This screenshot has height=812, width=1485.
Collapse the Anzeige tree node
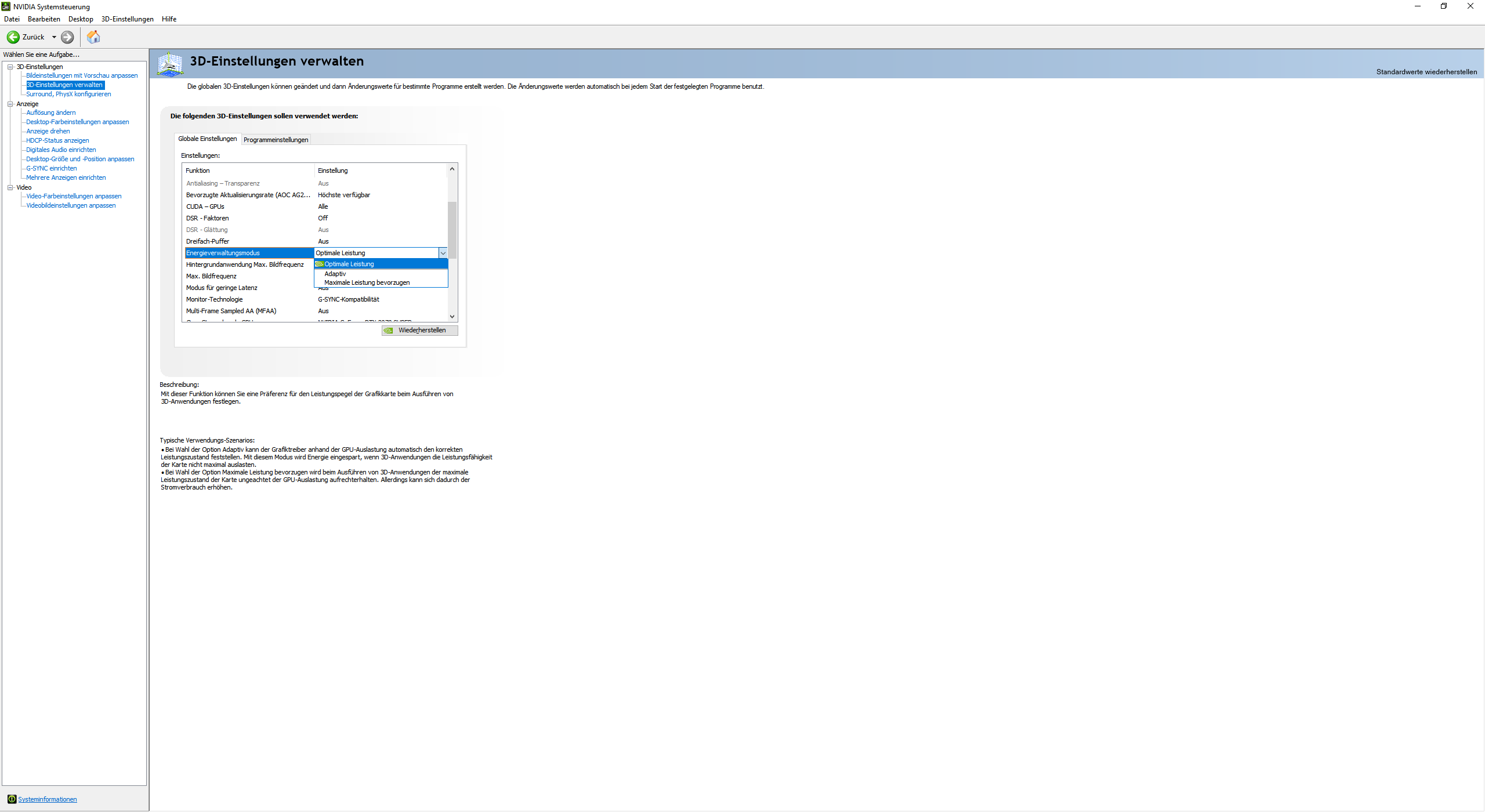(x=10, y=104)
